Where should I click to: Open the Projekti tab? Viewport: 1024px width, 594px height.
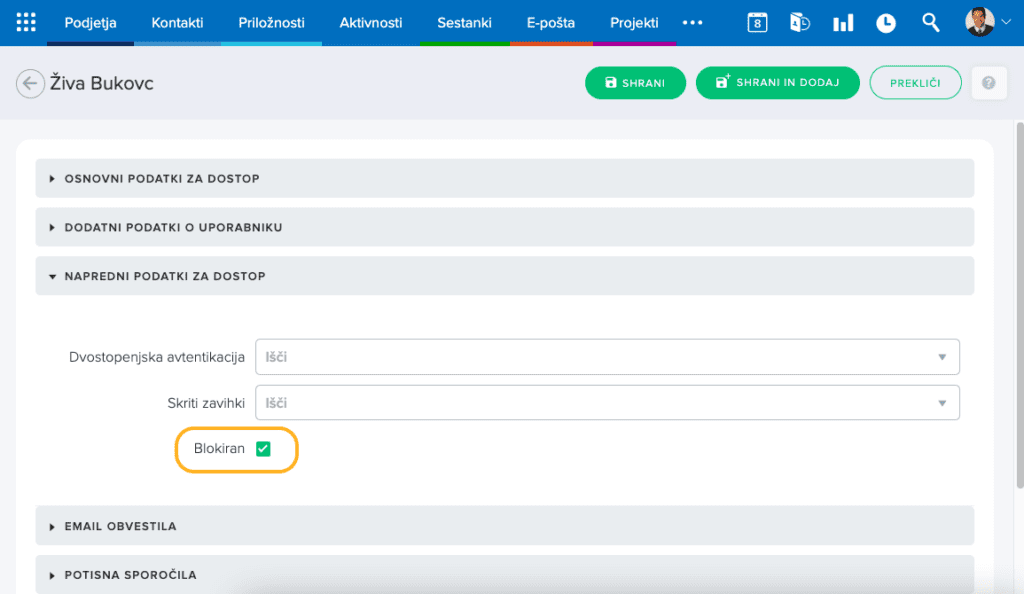pyautogui.click(x=634, y=22)
